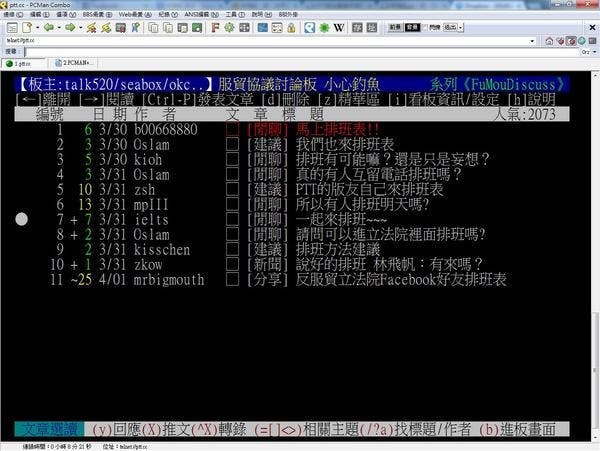Switch to the 2 PCMAN+ tab

pos(73,63)
